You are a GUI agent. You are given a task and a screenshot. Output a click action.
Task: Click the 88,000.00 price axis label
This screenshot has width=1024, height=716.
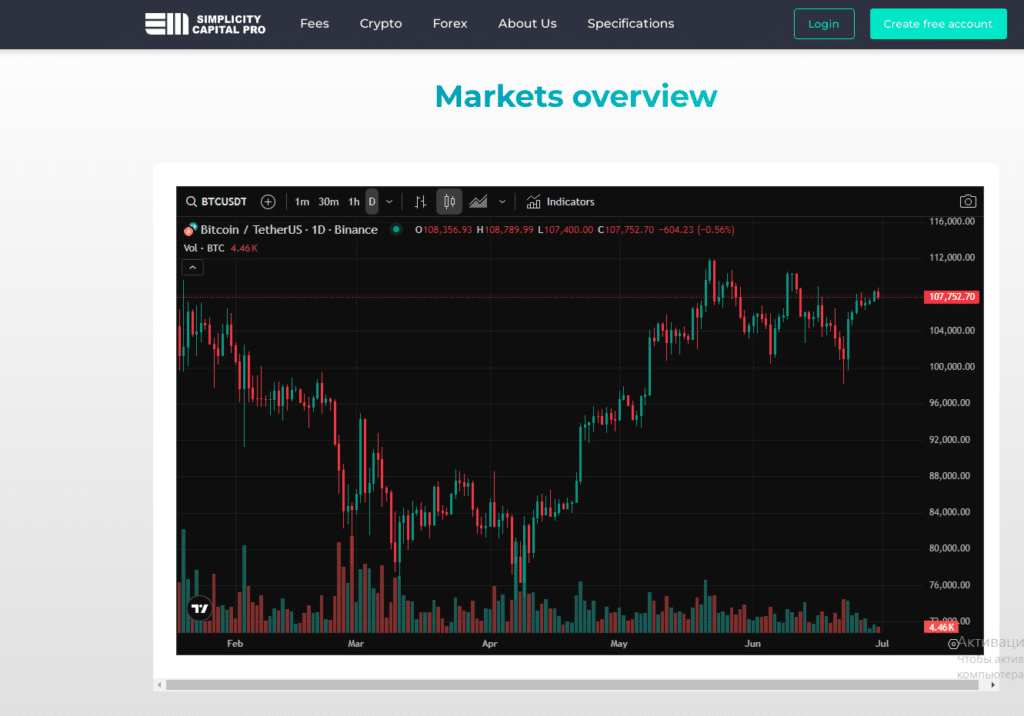[950, 476]
